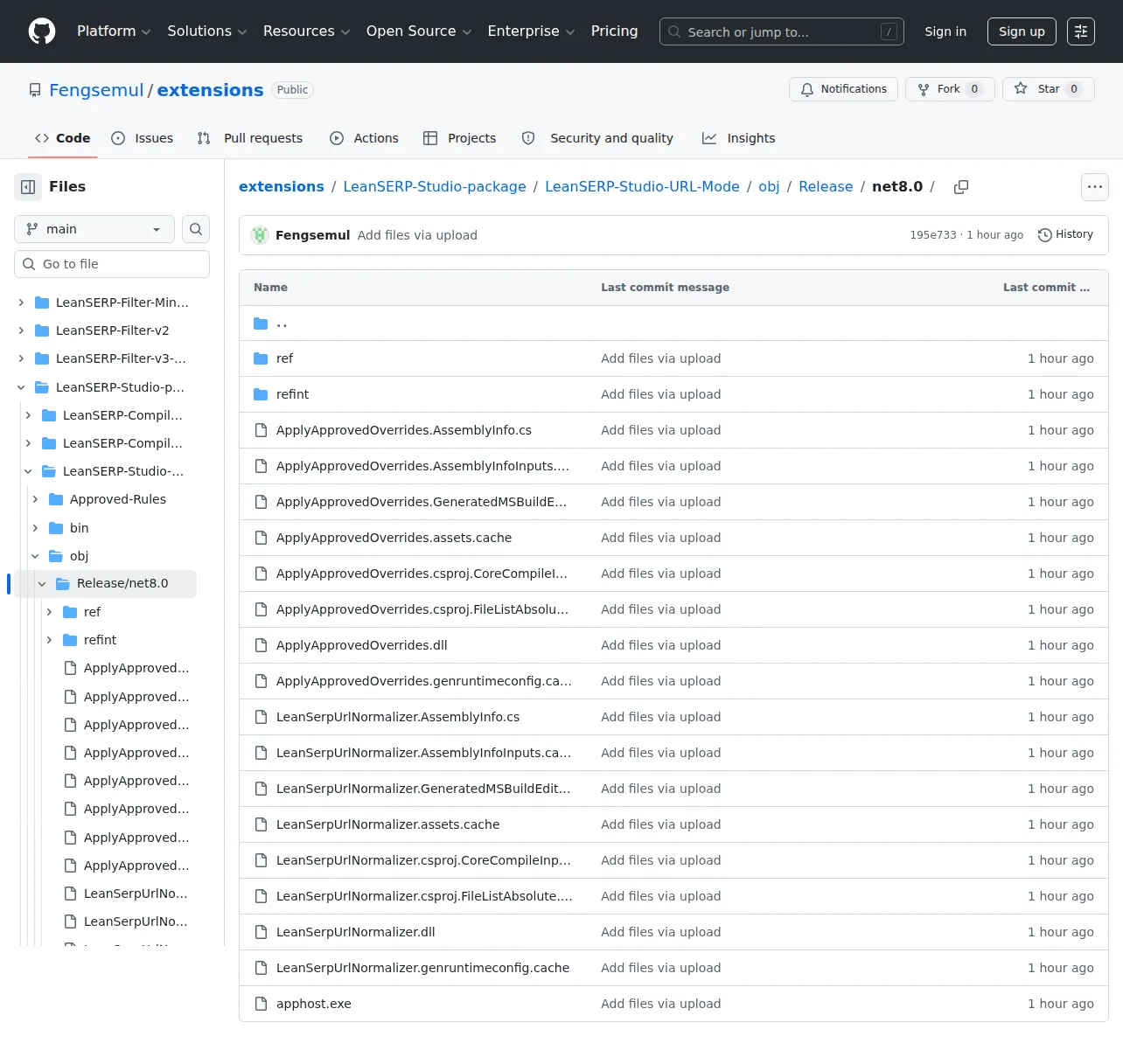Open the Projects tab
The image size is (1123, 1064).
click(459, 138)
